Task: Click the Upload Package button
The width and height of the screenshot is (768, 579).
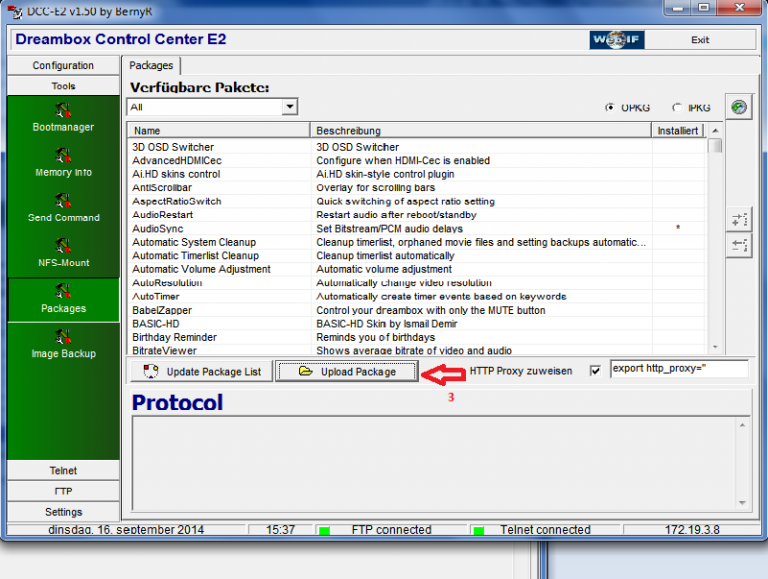Action: coord(346,371)
